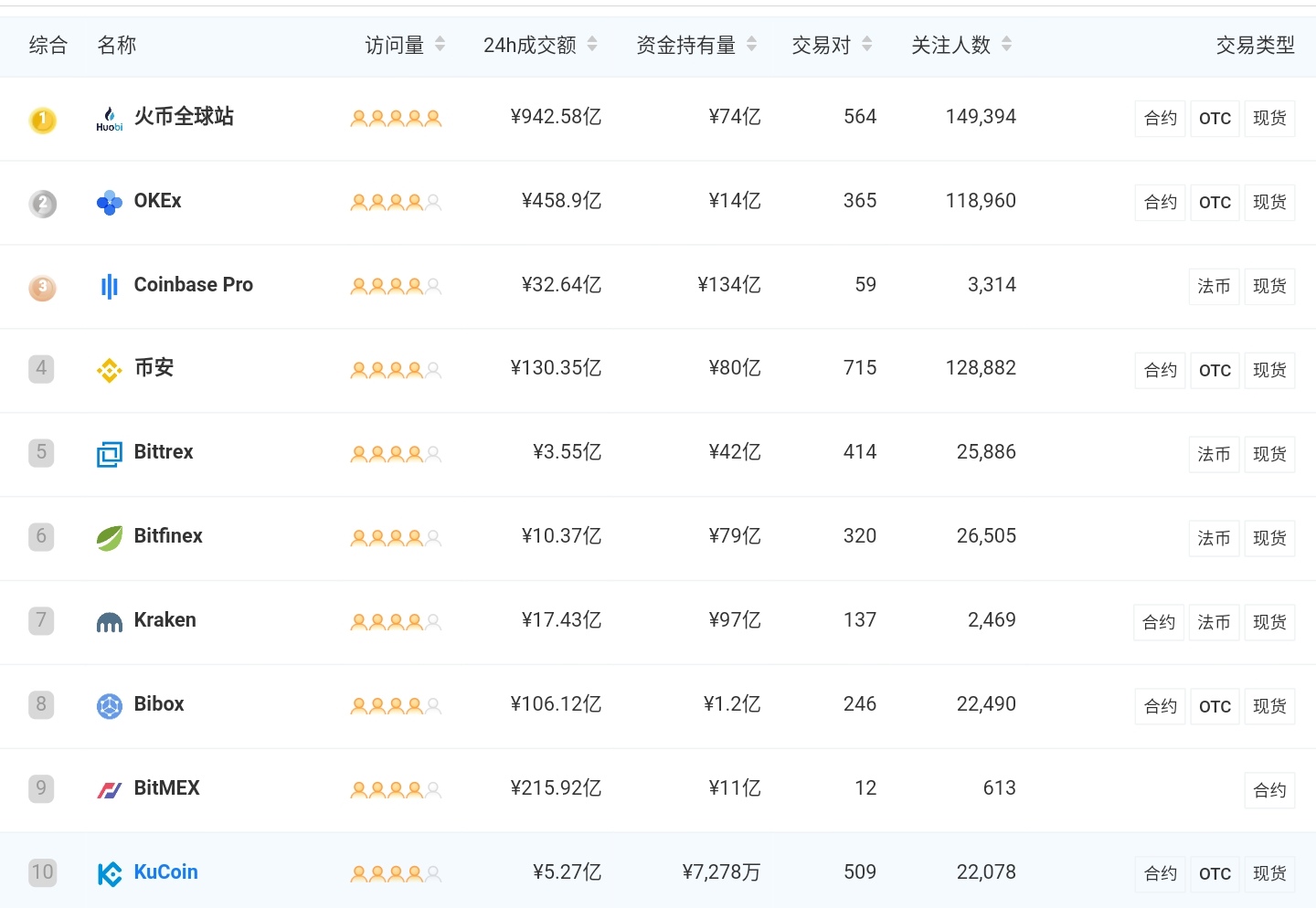Image resolution: width=1316 pixels, height=908 pixels.
Task: Click the KuCoin logo icon
Action: 110,874
